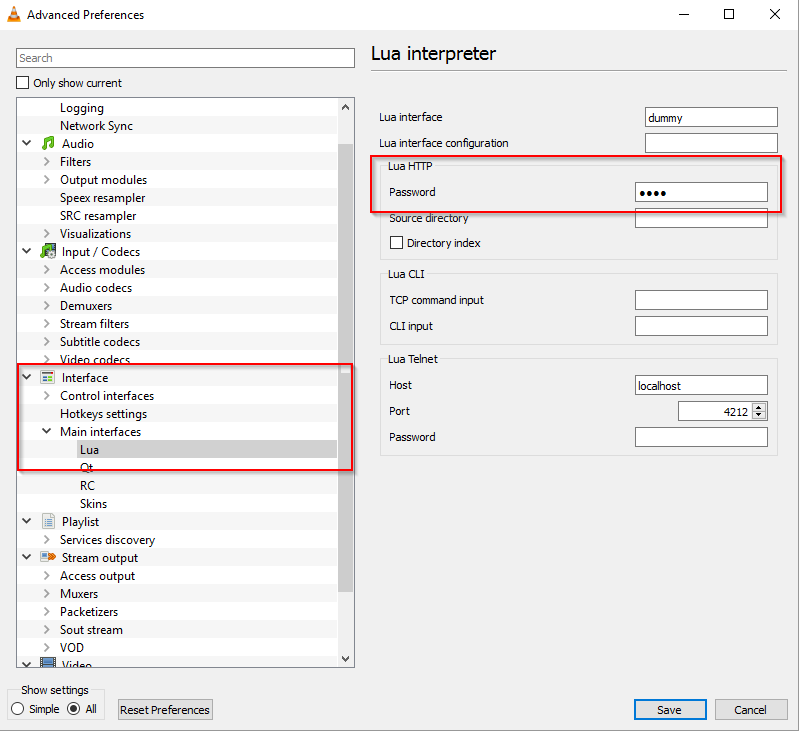This screenshot has height=731, width=799.
Task: Click the Reset Preferences button
Action: point(165,710)
